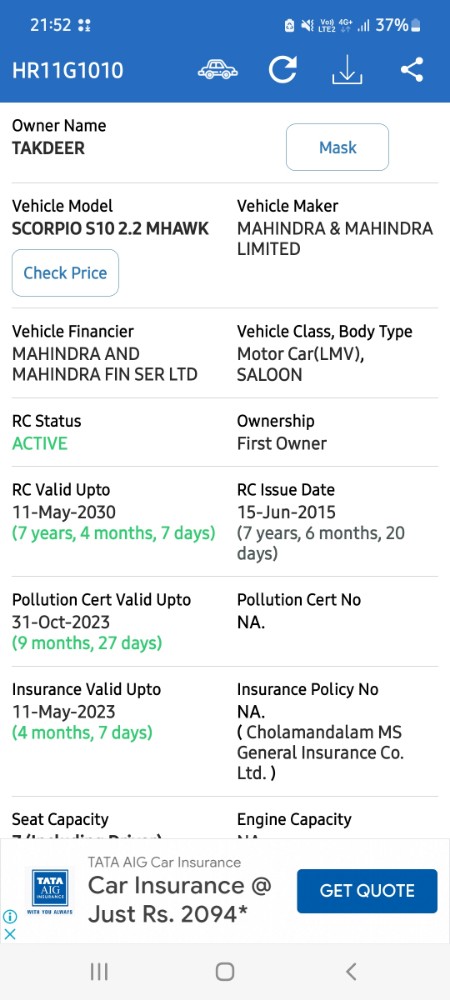Tap the battery percentage in status bar
Screen dimensions: 450x1000
(x=391, y=26)
